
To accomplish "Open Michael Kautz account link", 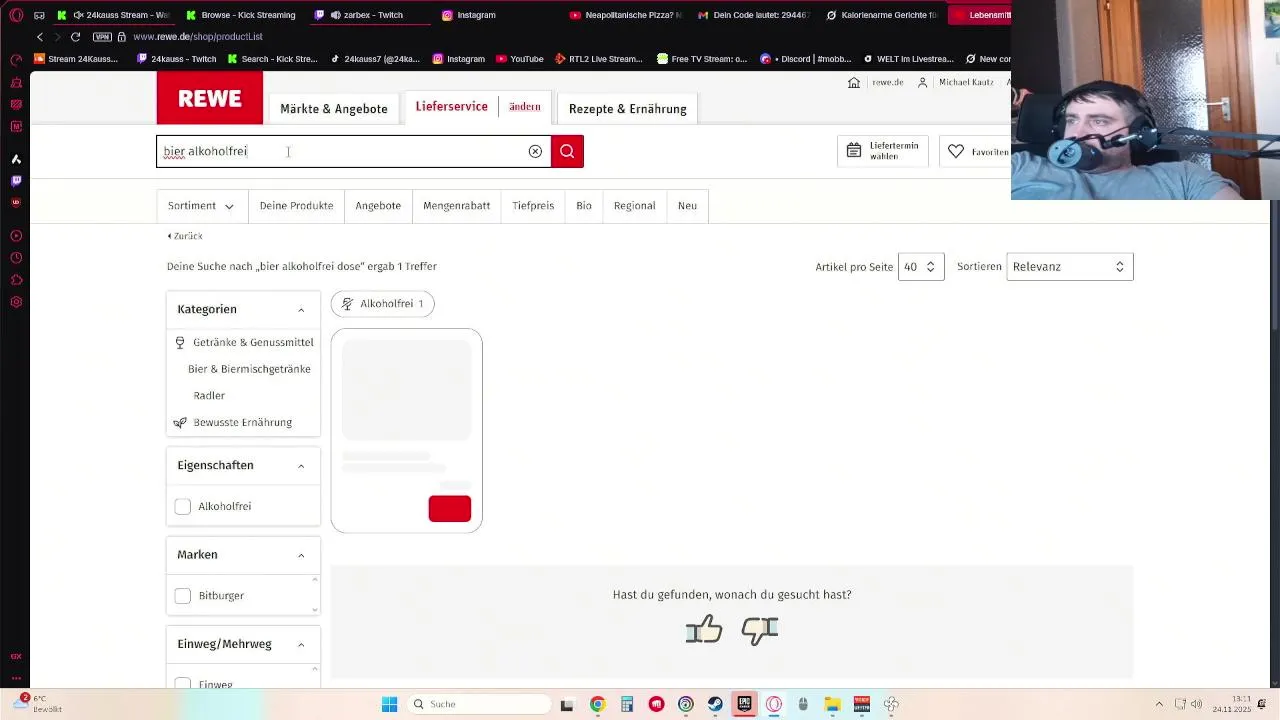I will 956,82.
